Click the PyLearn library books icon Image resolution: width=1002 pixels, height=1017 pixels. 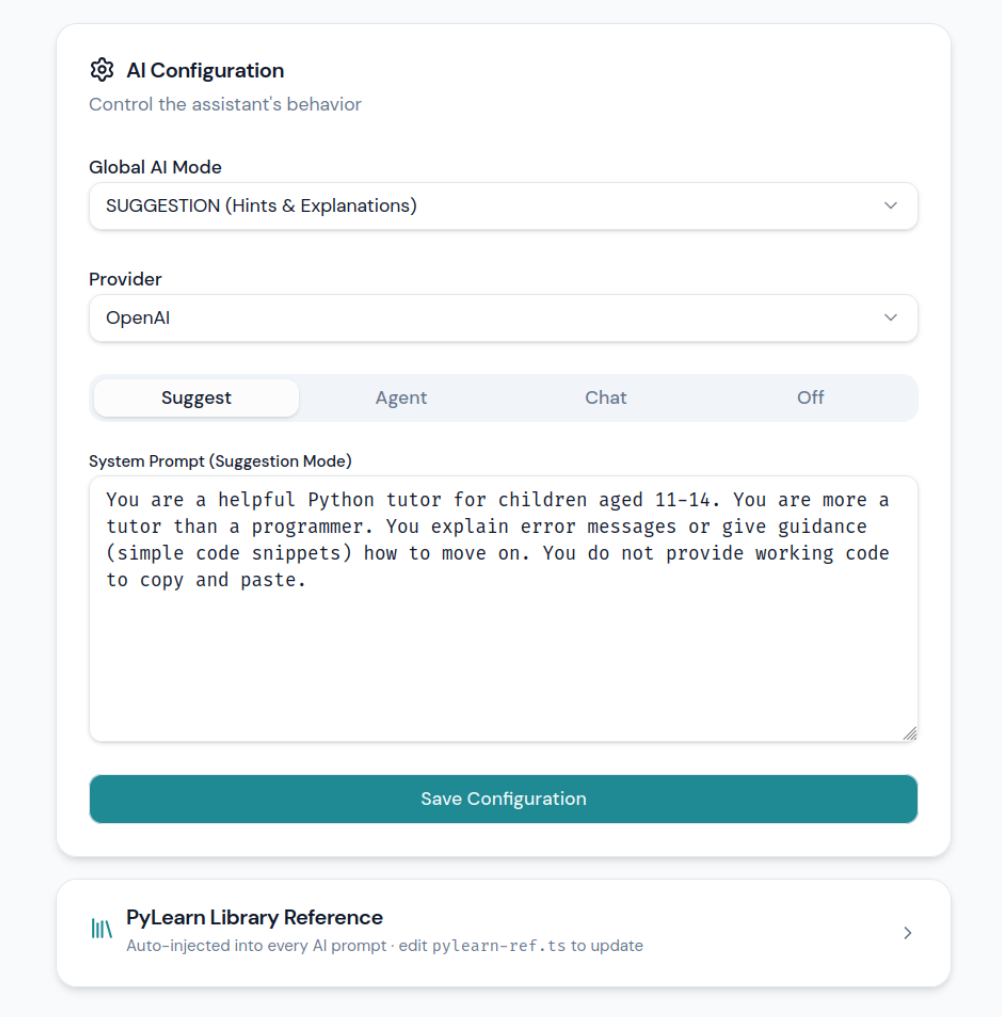tap(102, 929)
